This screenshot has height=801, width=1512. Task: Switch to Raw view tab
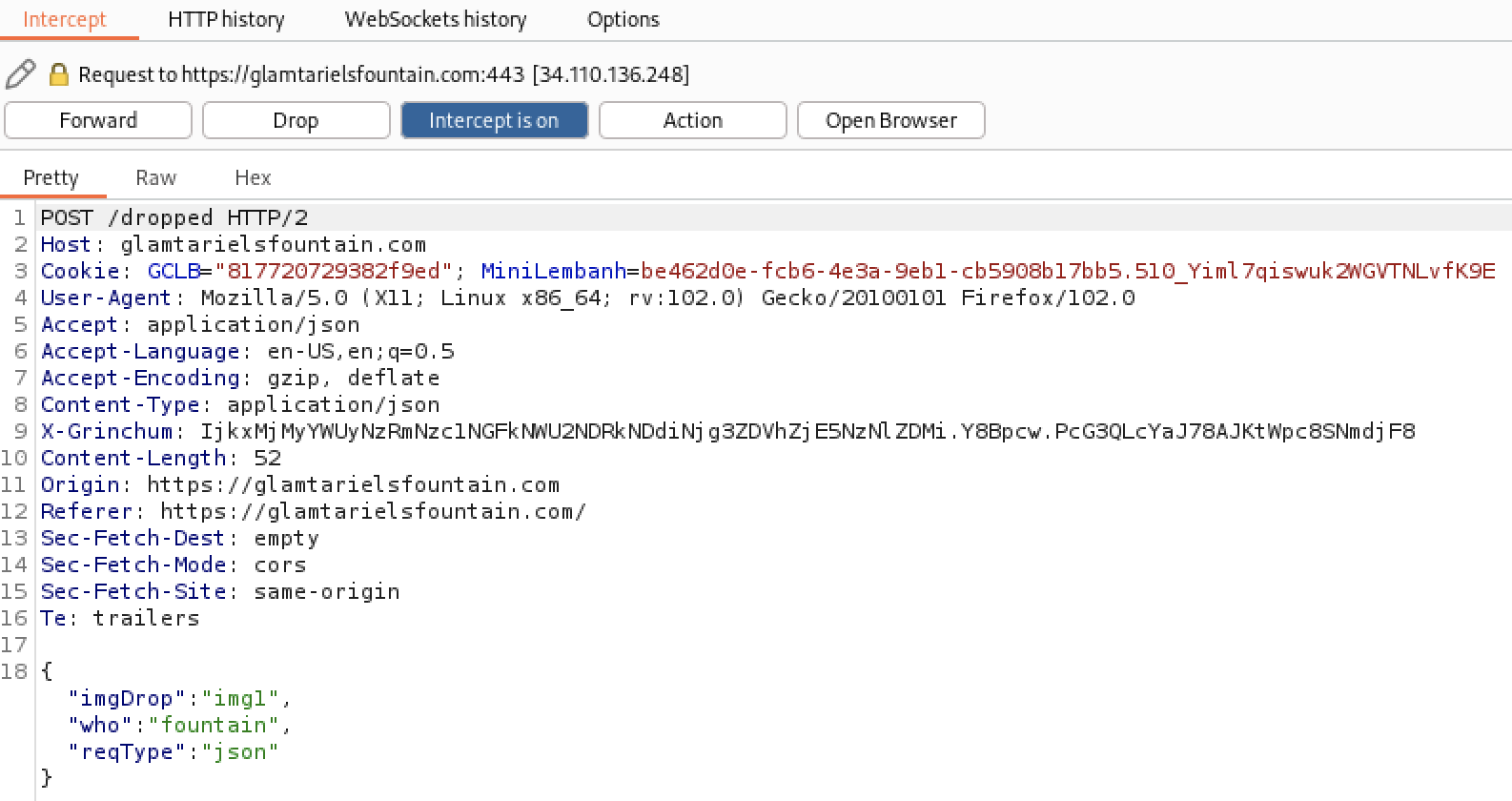(x=155, y=177)
